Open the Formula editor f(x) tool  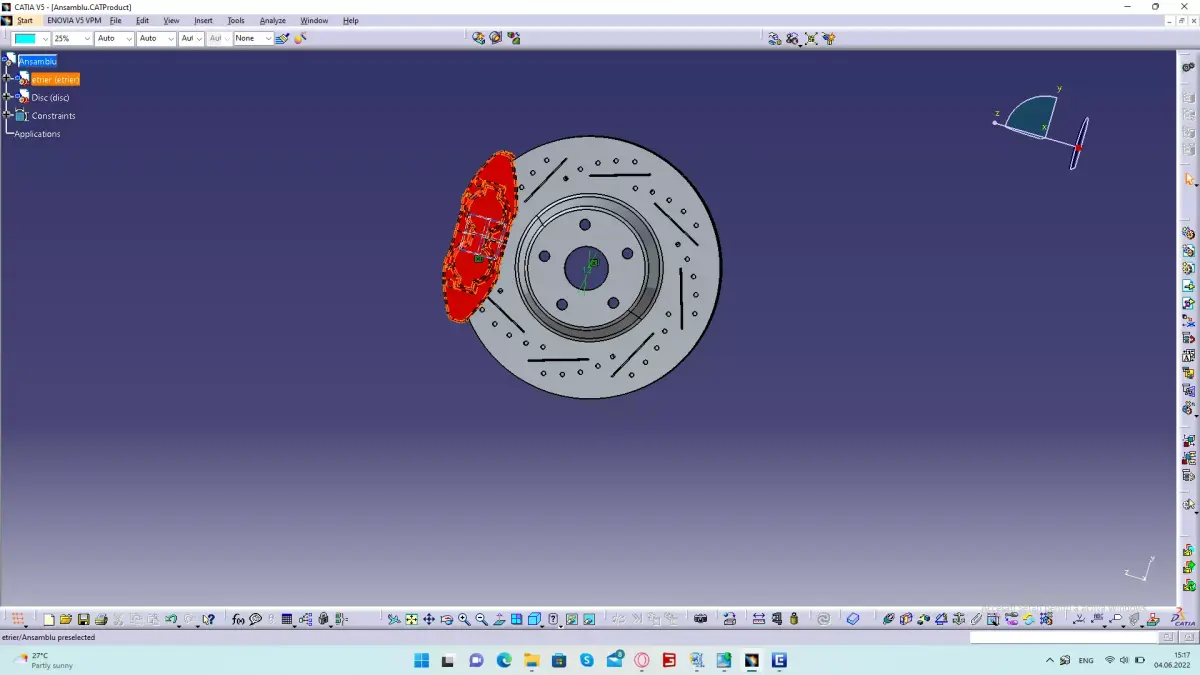(x=237, y=618)
